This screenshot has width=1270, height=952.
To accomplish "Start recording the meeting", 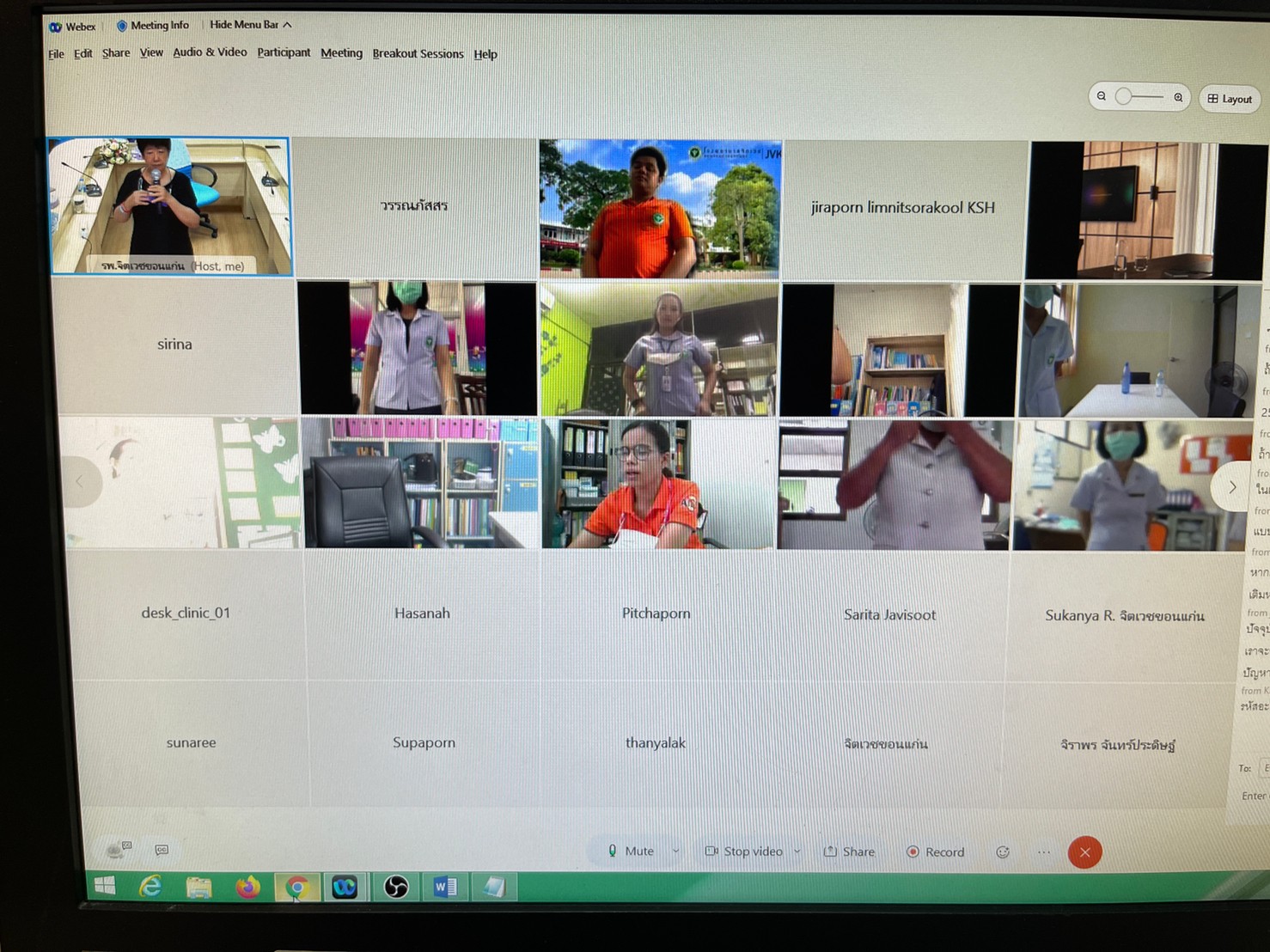I will pos(935,851).
